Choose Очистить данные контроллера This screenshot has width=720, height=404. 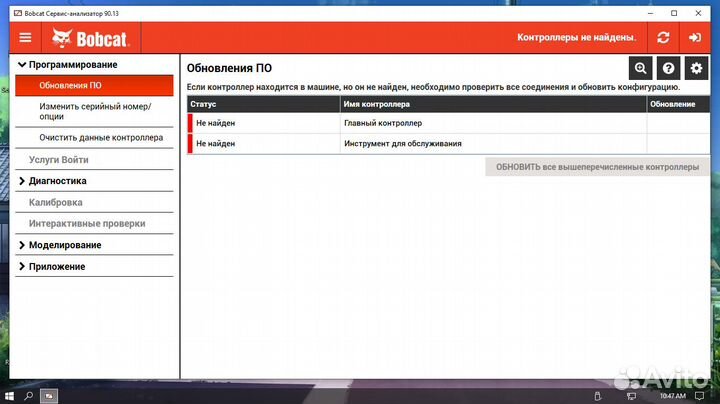100,137
